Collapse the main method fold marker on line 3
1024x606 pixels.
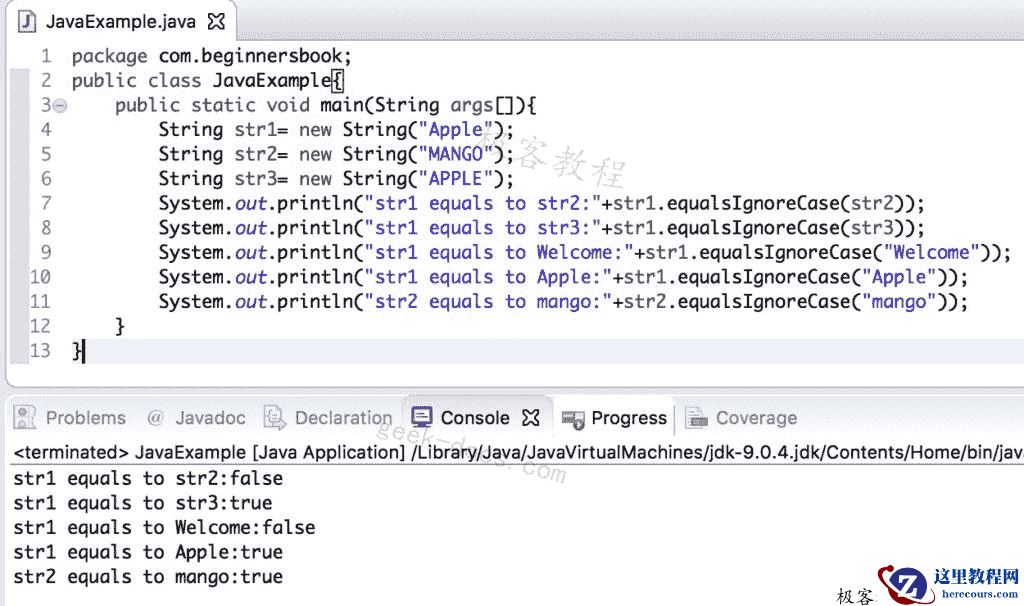click(57, 104)
